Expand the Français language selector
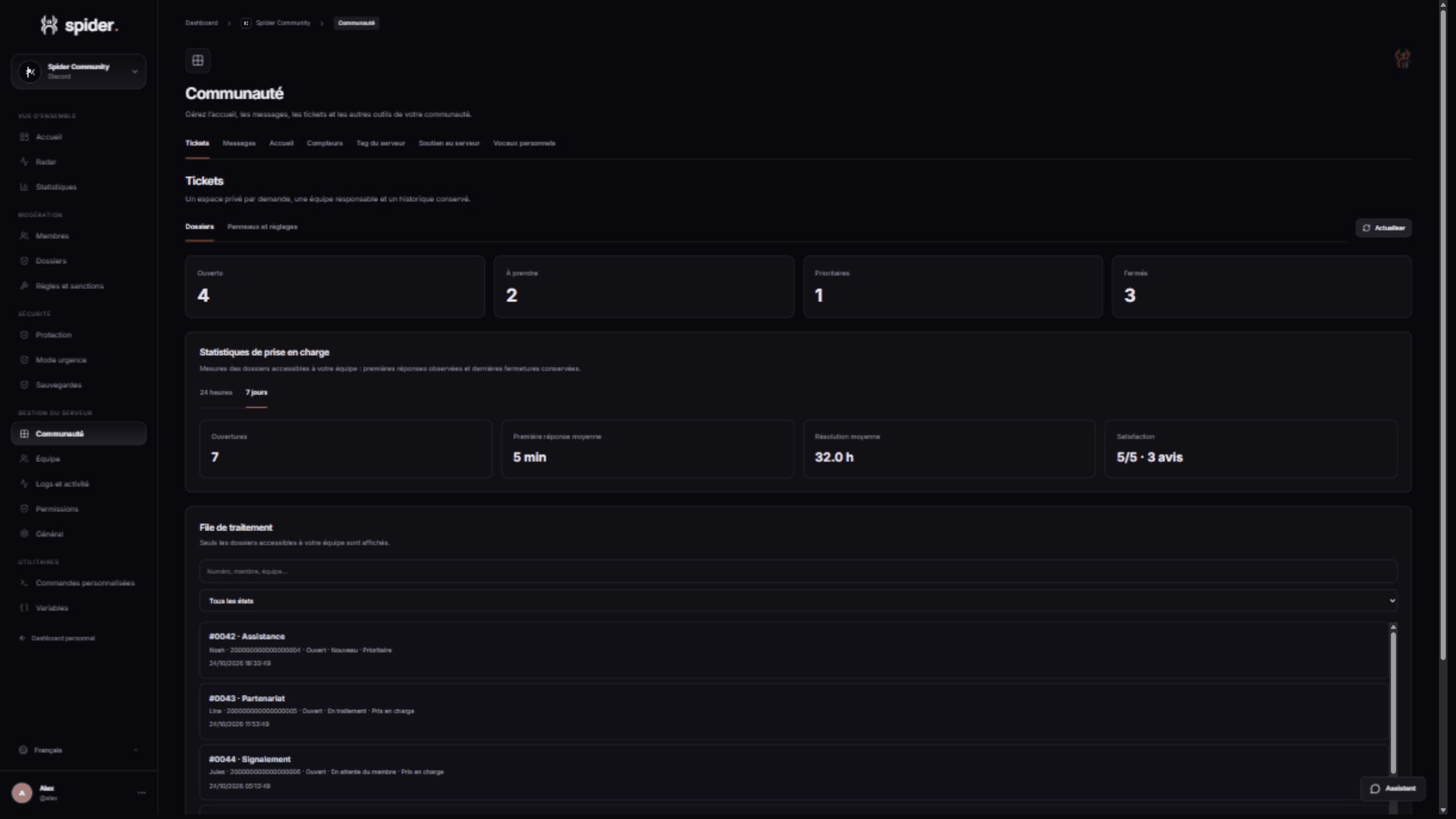1456x819 pixels. 78,750
